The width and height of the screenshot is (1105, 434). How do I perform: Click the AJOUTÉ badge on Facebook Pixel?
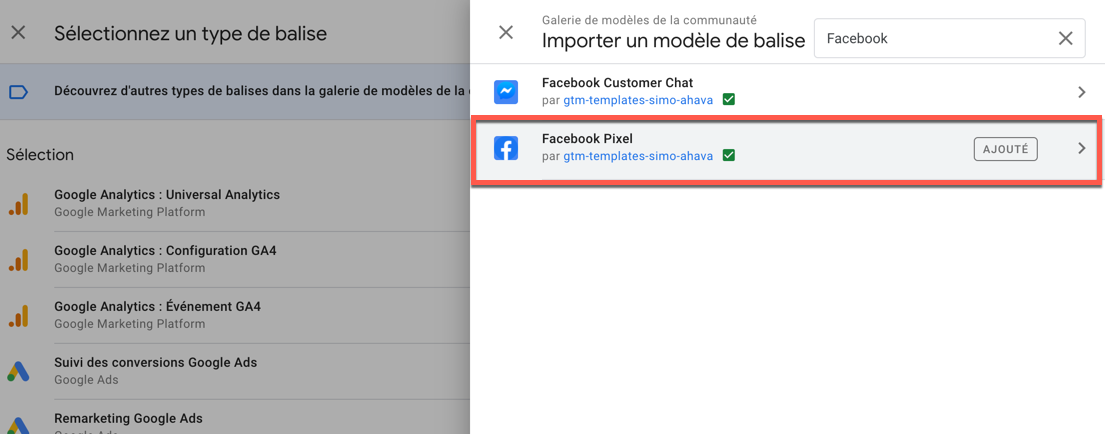[x=1005, y=149]
